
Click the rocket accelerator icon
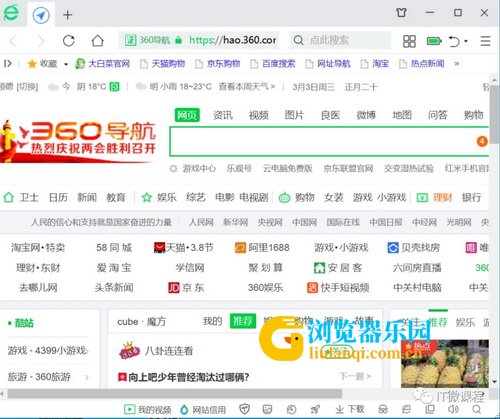(315, 409)
